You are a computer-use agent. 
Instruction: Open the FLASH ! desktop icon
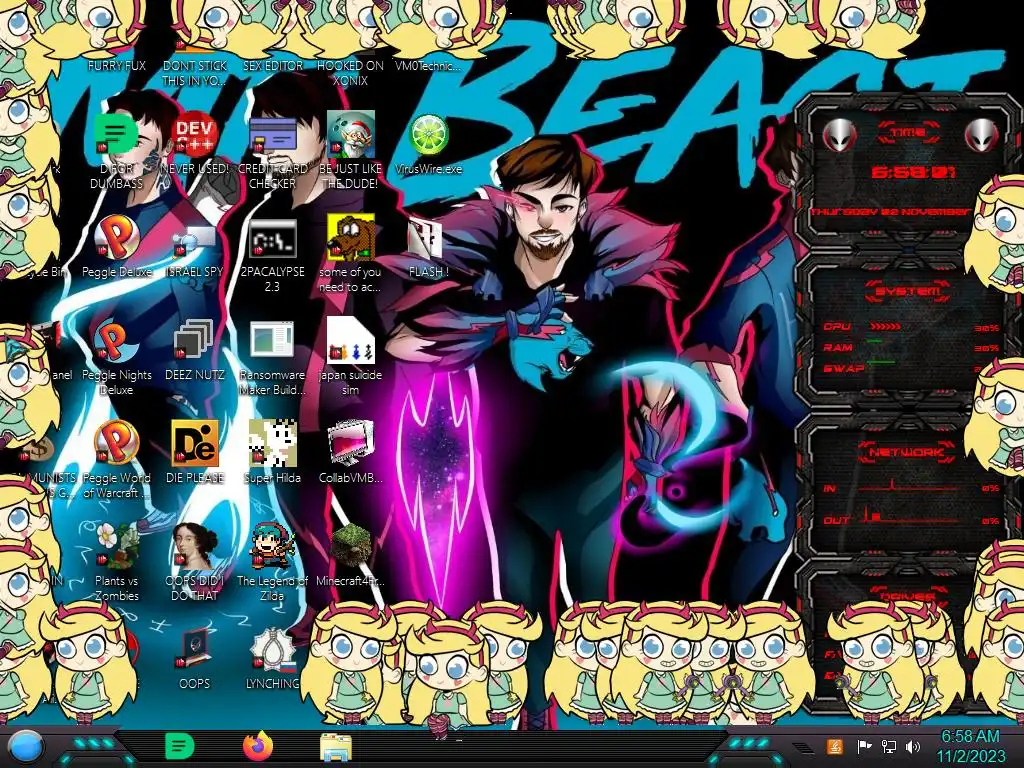[426, 239]
